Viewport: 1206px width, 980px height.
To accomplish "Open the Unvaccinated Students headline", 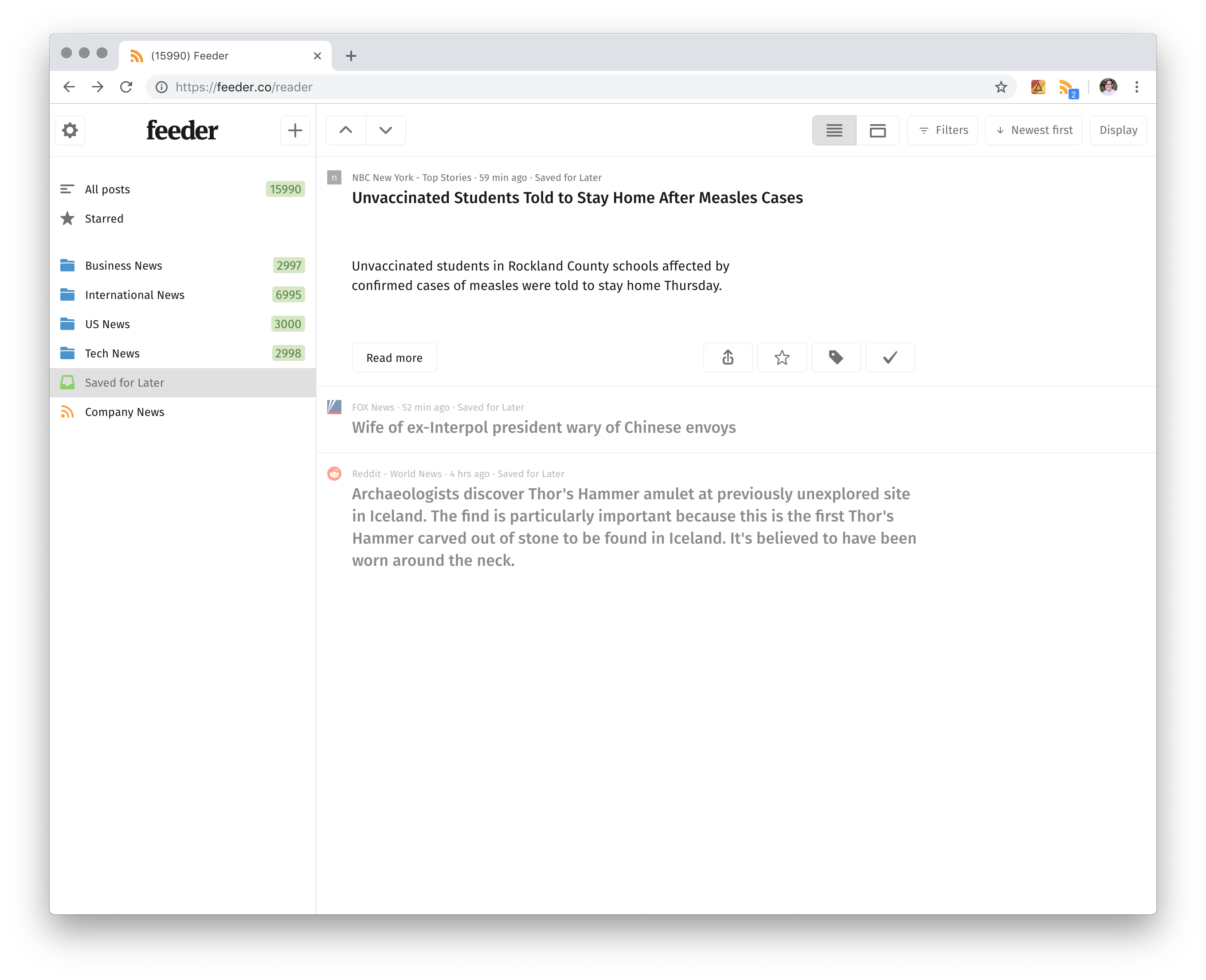I will pyautogui.click(x=577, y=198).
